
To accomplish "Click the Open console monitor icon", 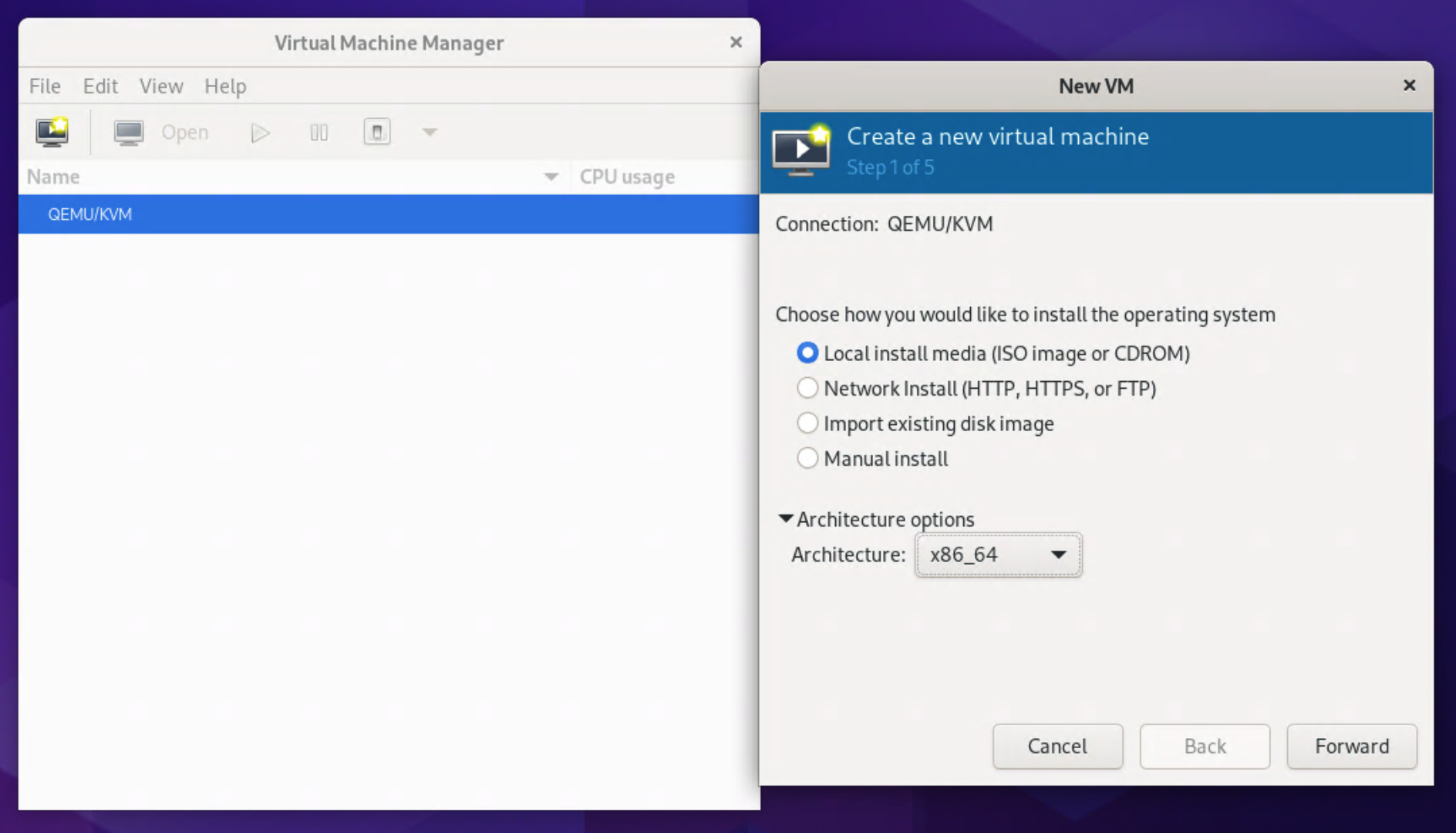I will [x=129, y=133].
